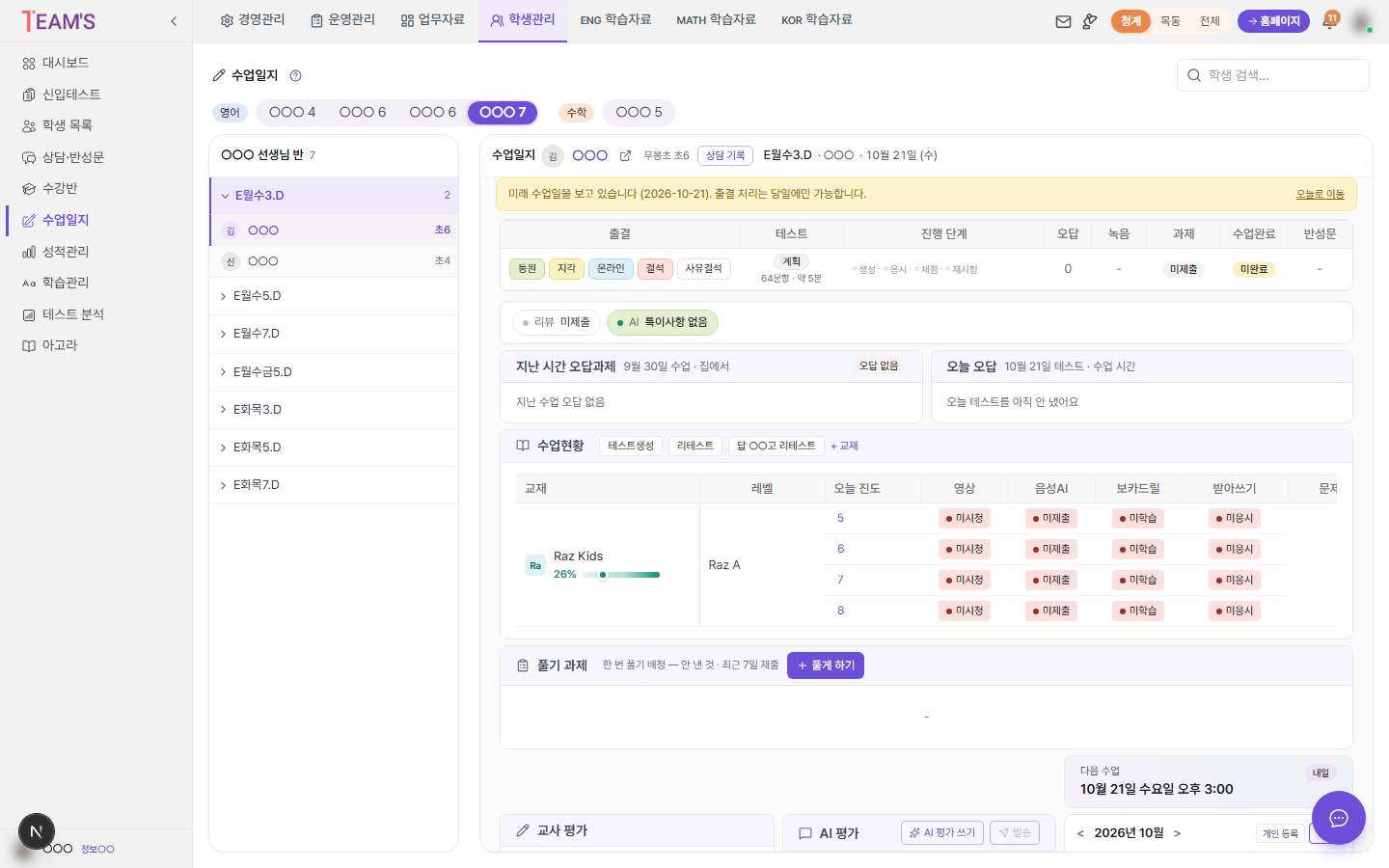Focus the 학생 검색 search field
Screen dimensions: 1389x868
1273,75
